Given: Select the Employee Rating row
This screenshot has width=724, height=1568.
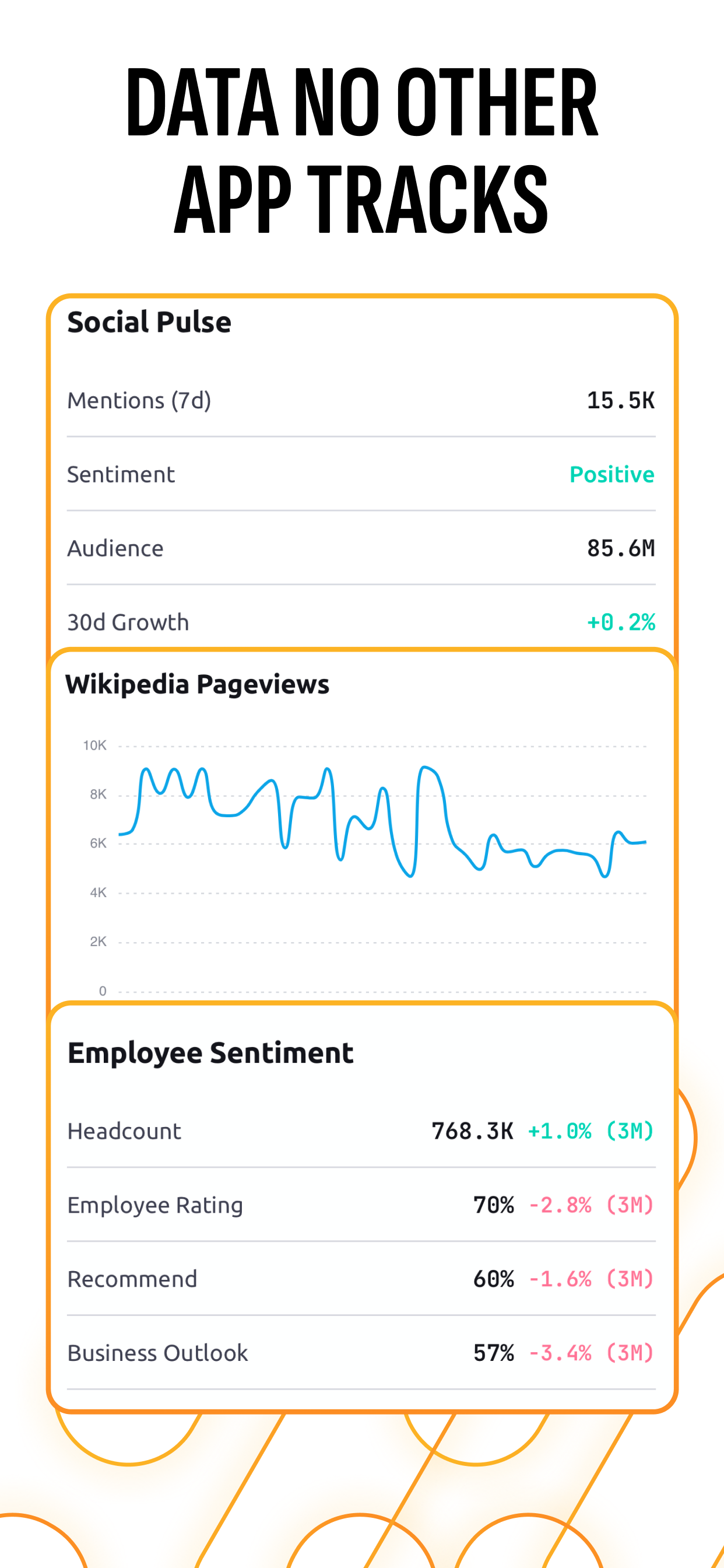Looking at the screenshot, I should point(361,1205).
